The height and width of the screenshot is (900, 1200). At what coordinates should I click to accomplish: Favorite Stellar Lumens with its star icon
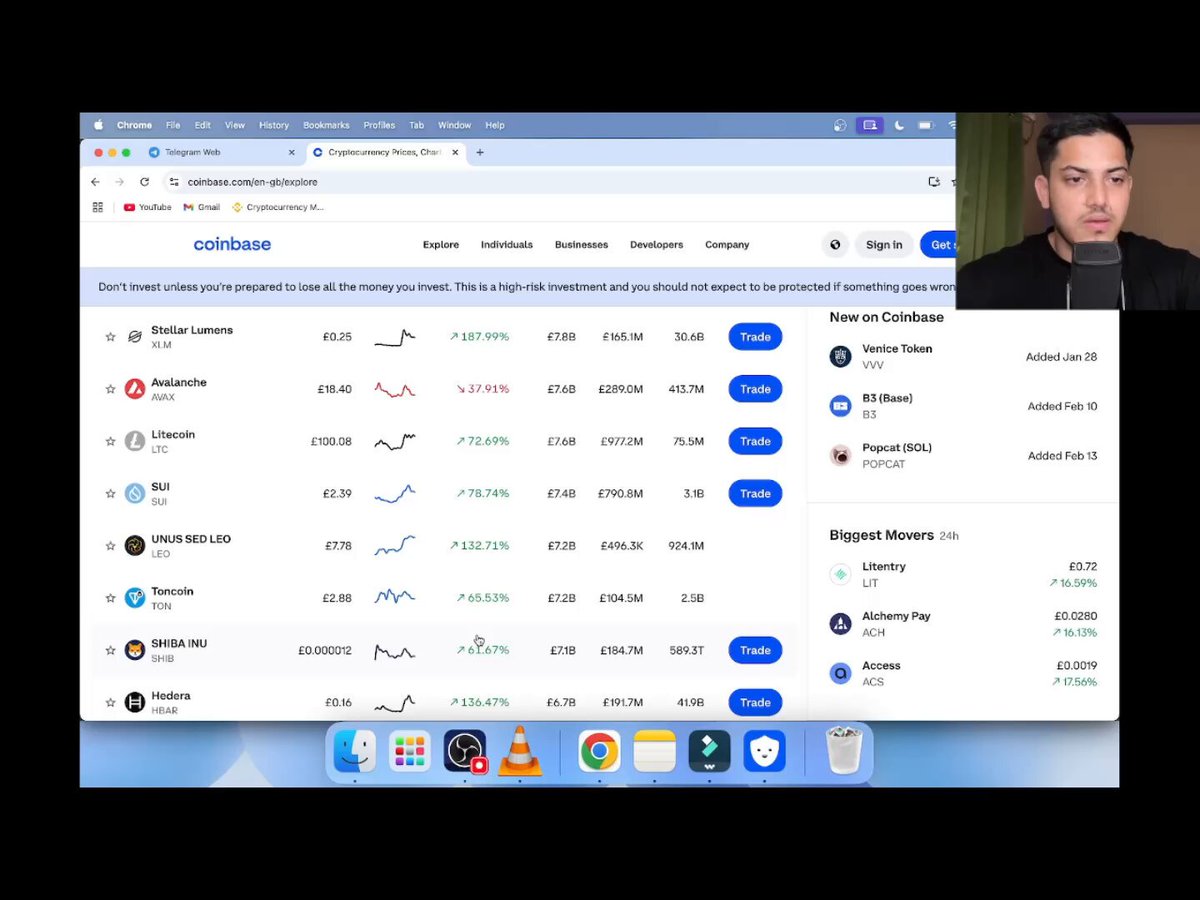tap(110, 337)
